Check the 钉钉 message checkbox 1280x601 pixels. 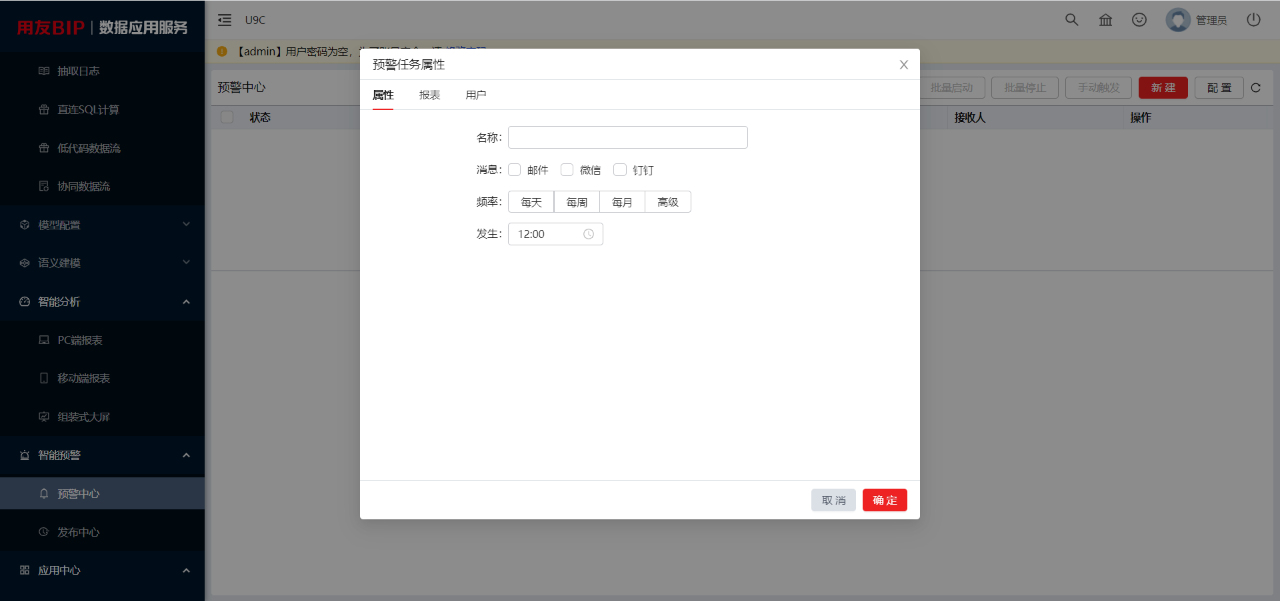pyautogui.click(x=620, y=170)
